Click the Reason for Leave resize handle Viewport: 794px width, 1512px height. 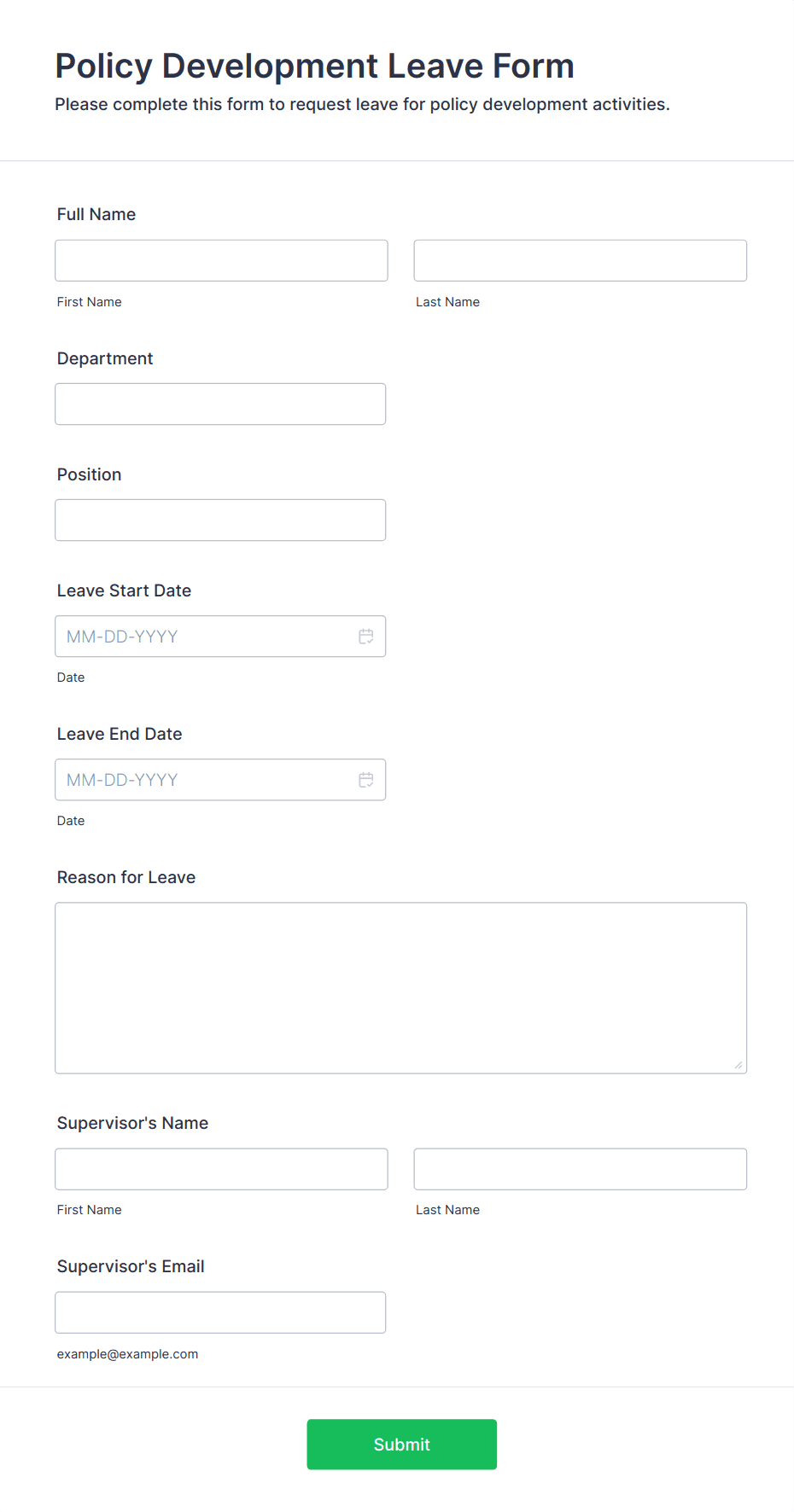click(x=739, y=1065)
